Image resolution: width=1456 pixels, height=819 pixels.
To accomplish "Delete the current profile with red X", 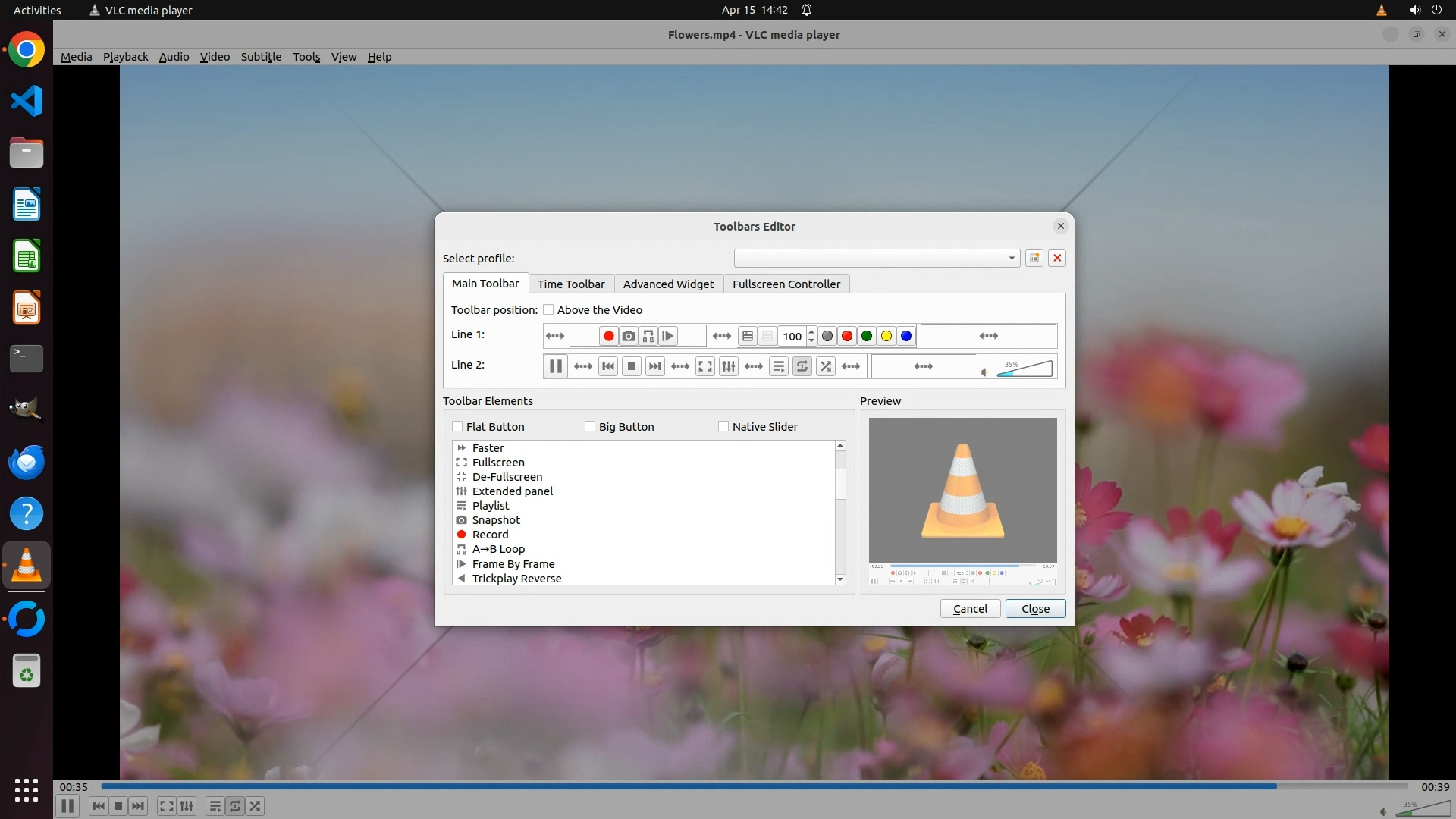I will click(x=1057, y=258).
